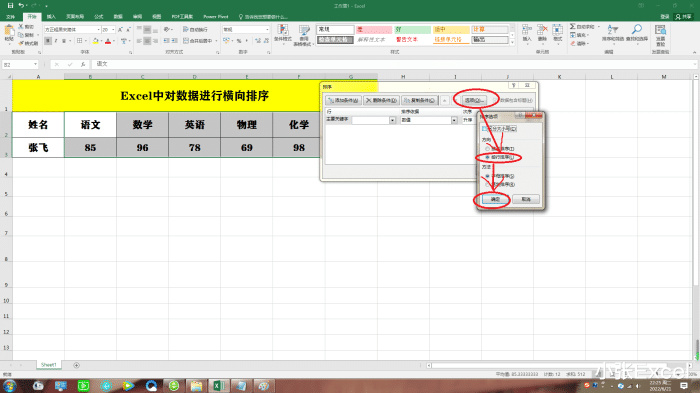Click the Format Painter brush icon
Screen dimensions: 700x393
(21, 43)
